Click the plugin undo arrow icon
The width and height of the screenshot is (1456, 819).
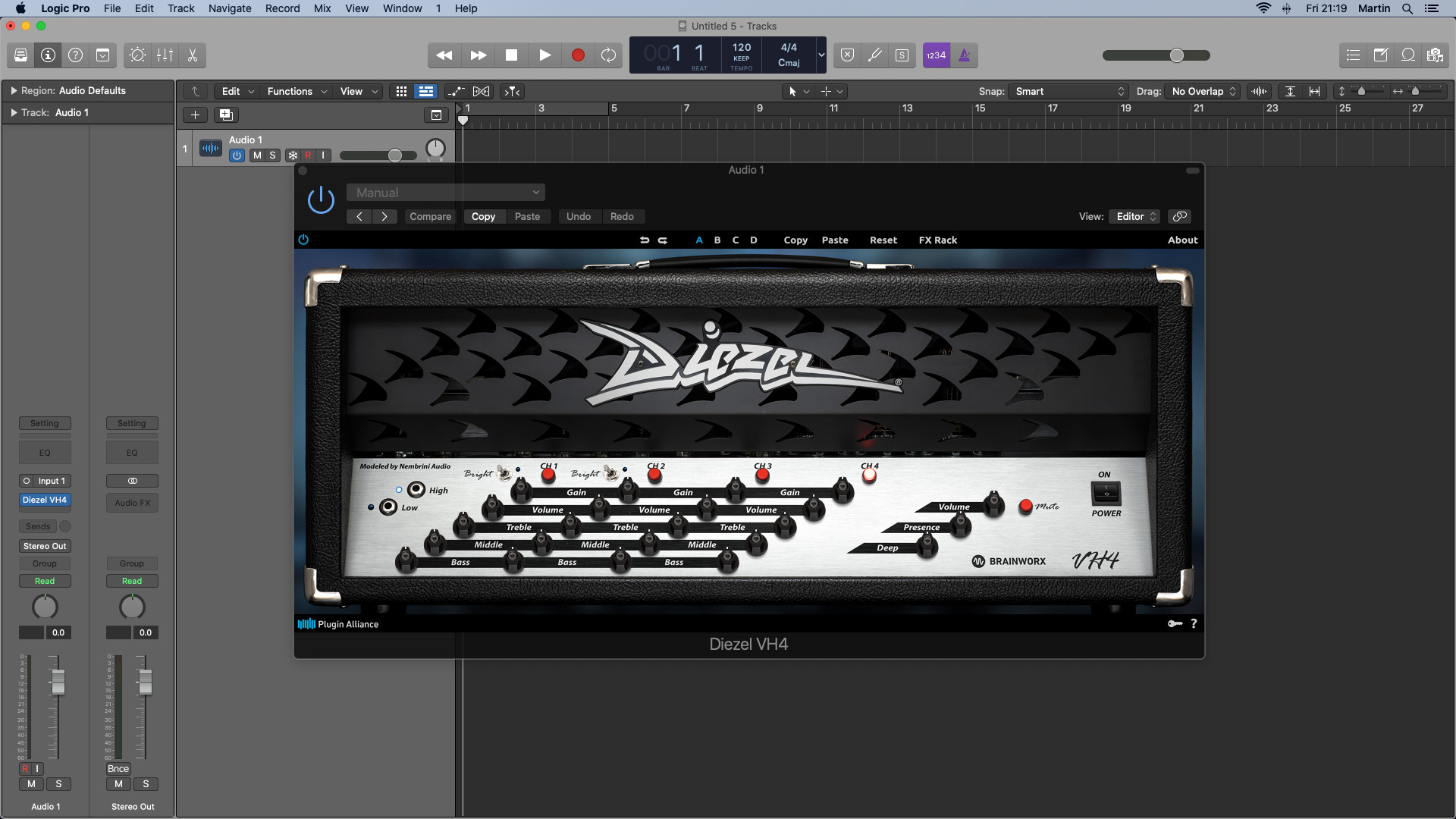pos(645,240)
